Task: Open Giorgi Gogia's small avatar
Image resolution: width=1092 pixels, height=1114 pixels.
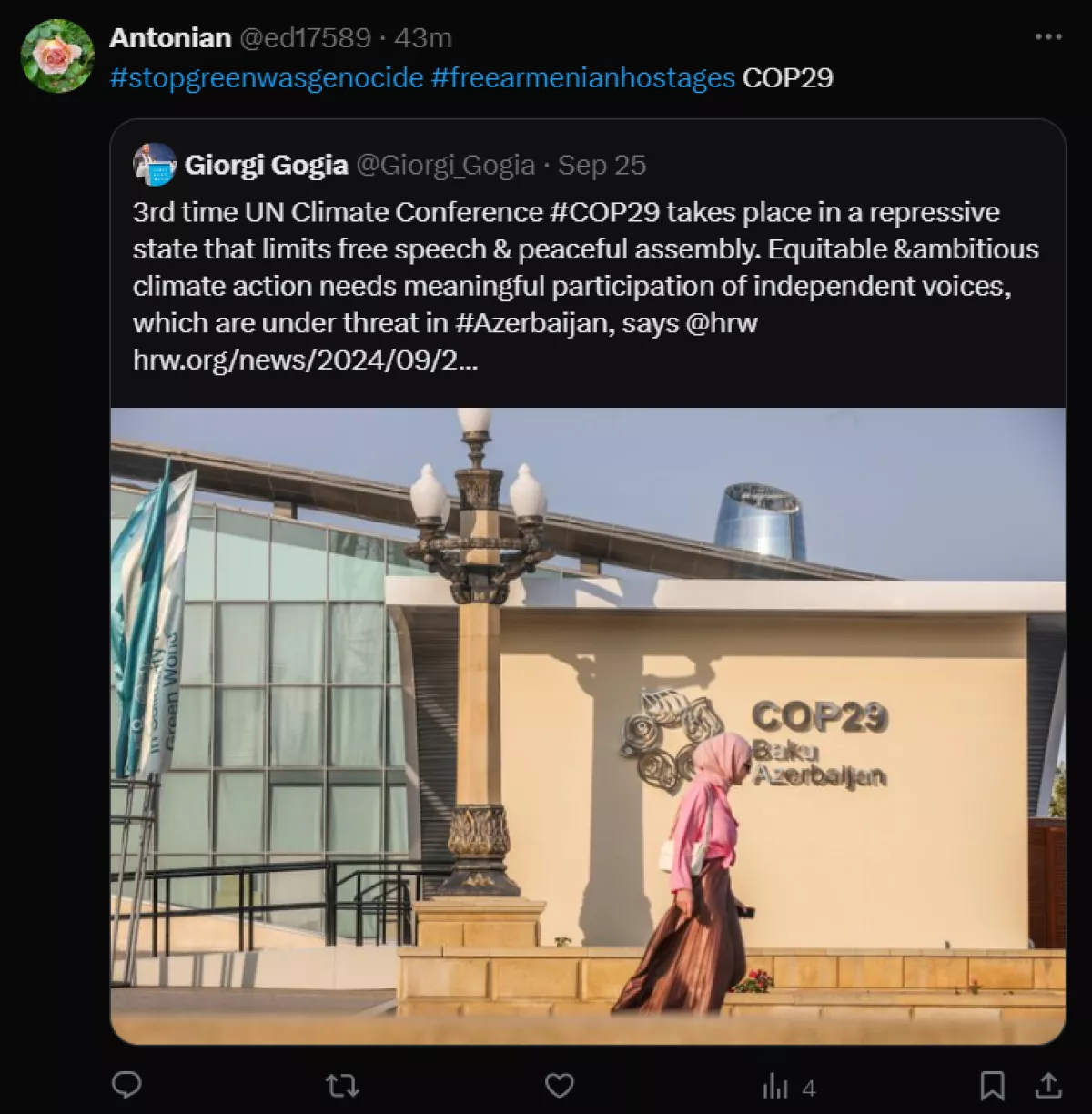Action: (155, 165)
